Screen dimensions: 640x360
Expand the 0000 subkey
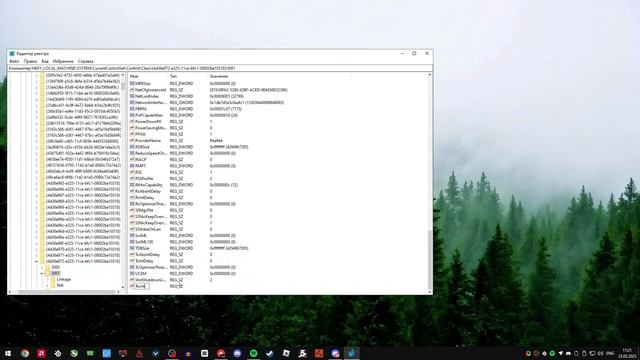(x=42, y=267)
